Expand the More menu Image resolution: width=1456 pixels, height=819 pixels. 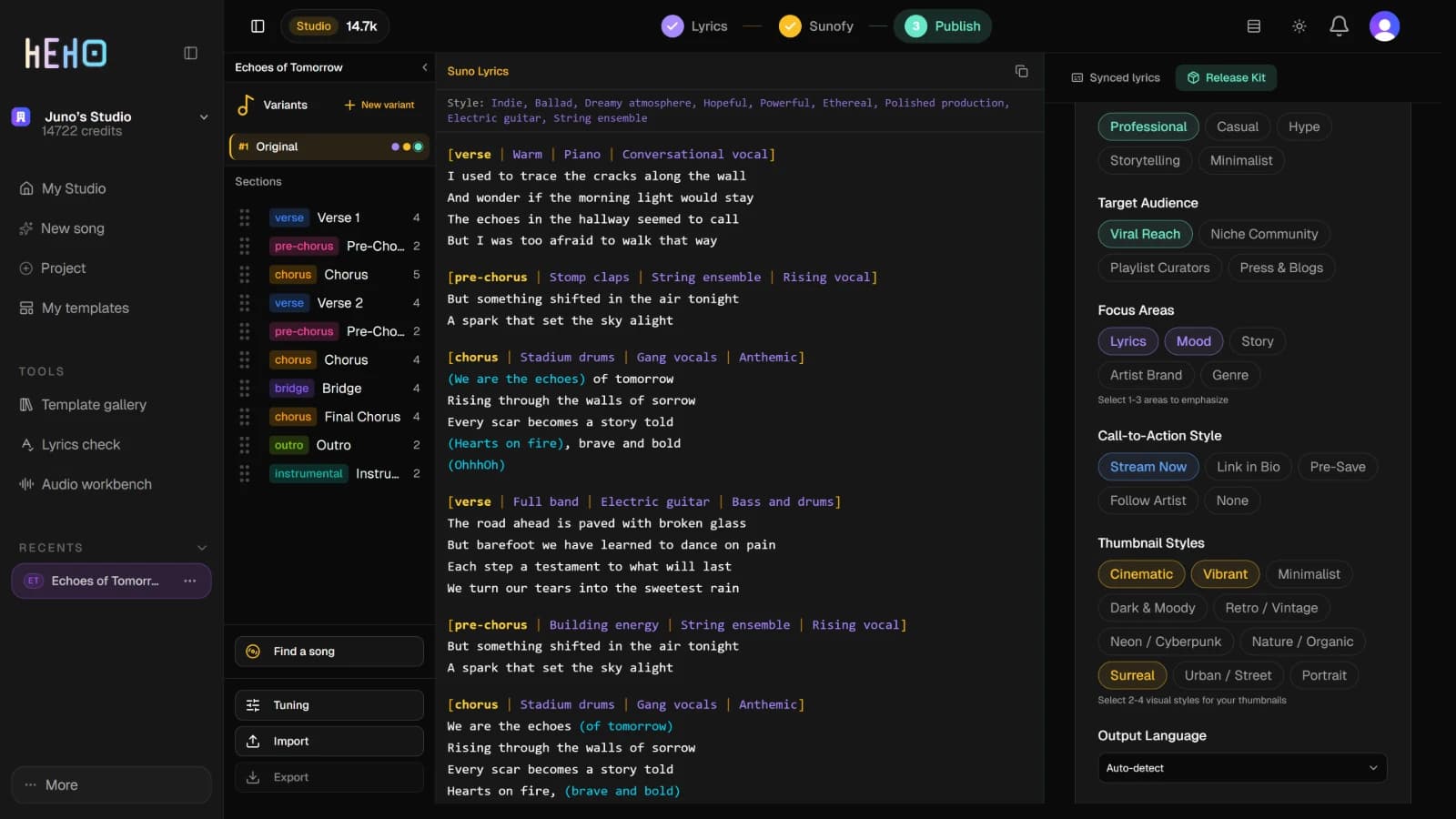click(x=111, y=784)
